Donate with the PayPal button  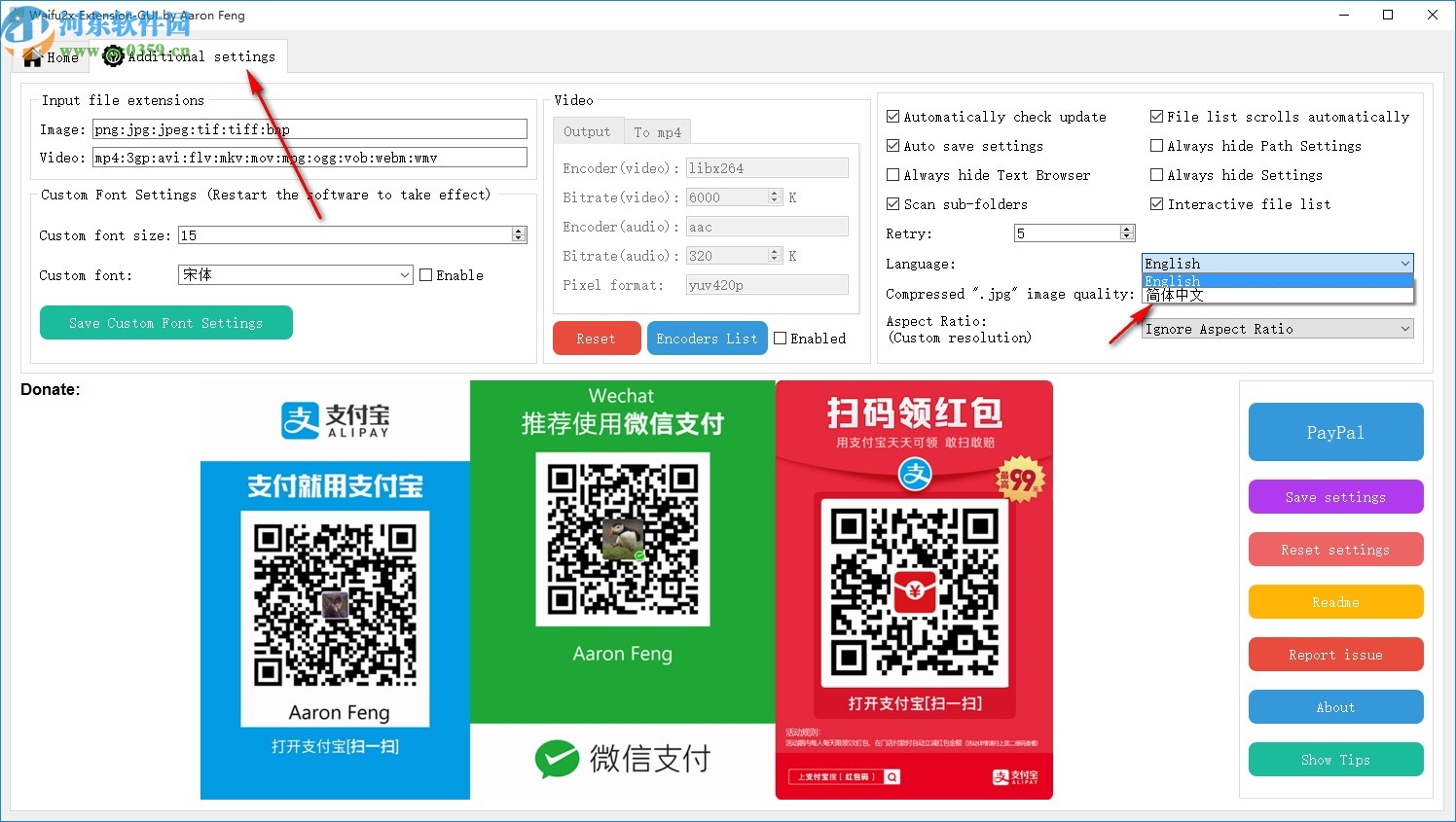(1335, 432)
